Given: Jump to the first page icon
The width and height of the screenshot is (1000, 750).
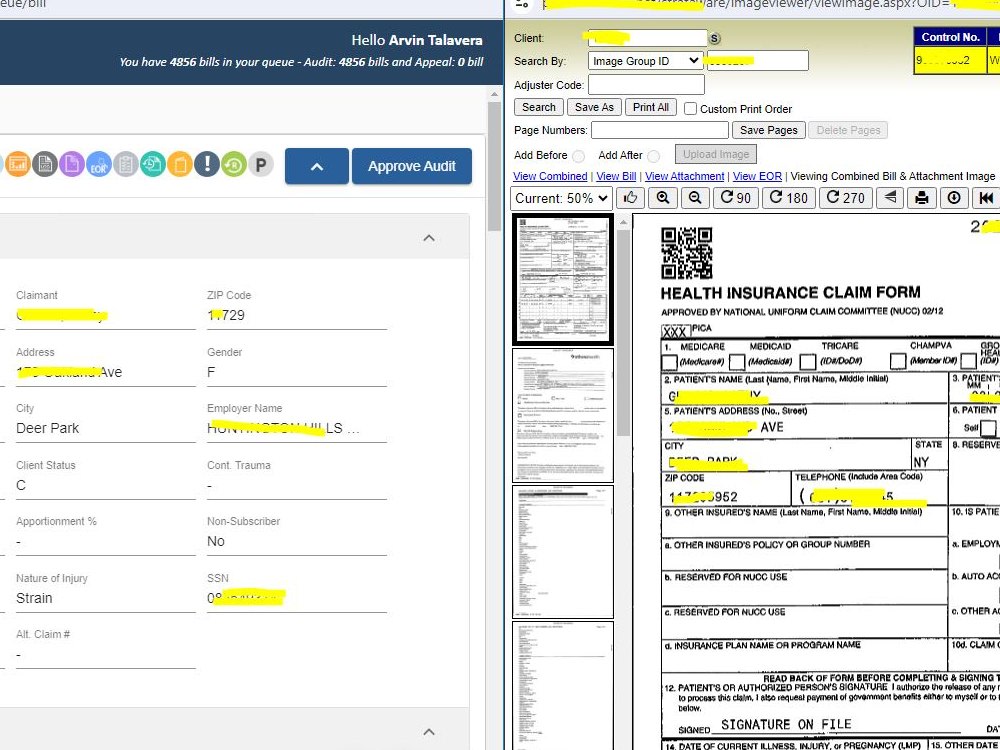Looking at the screenshot, I should (986, 198).
